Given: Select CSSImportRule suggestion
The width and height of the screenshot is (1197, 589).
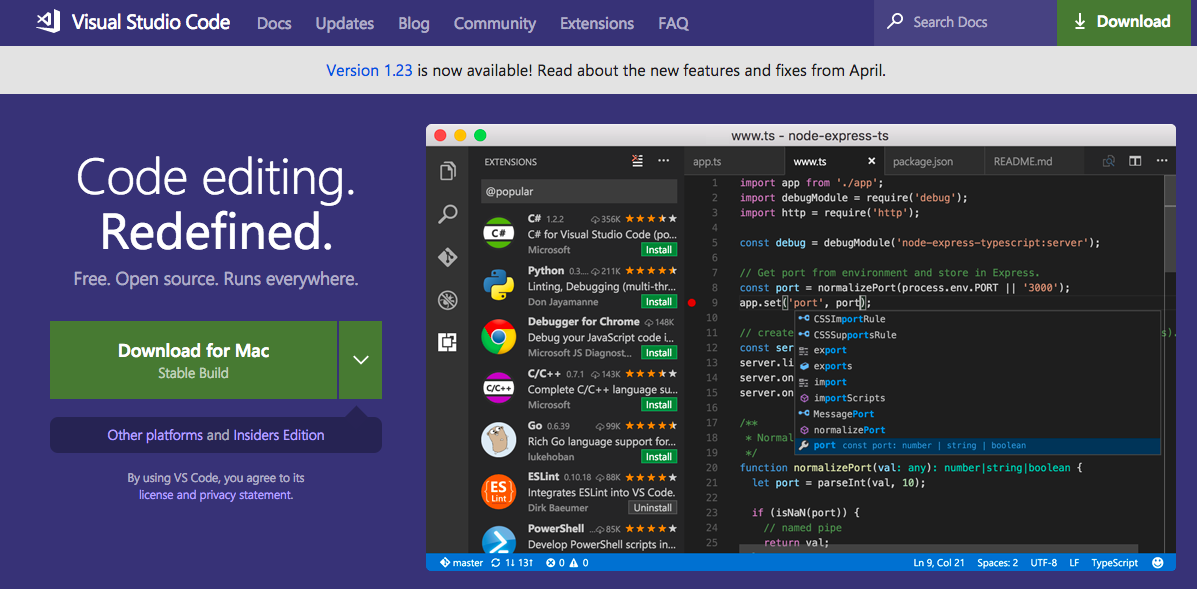Looking at the screenshot, I should tap(977, 319).
